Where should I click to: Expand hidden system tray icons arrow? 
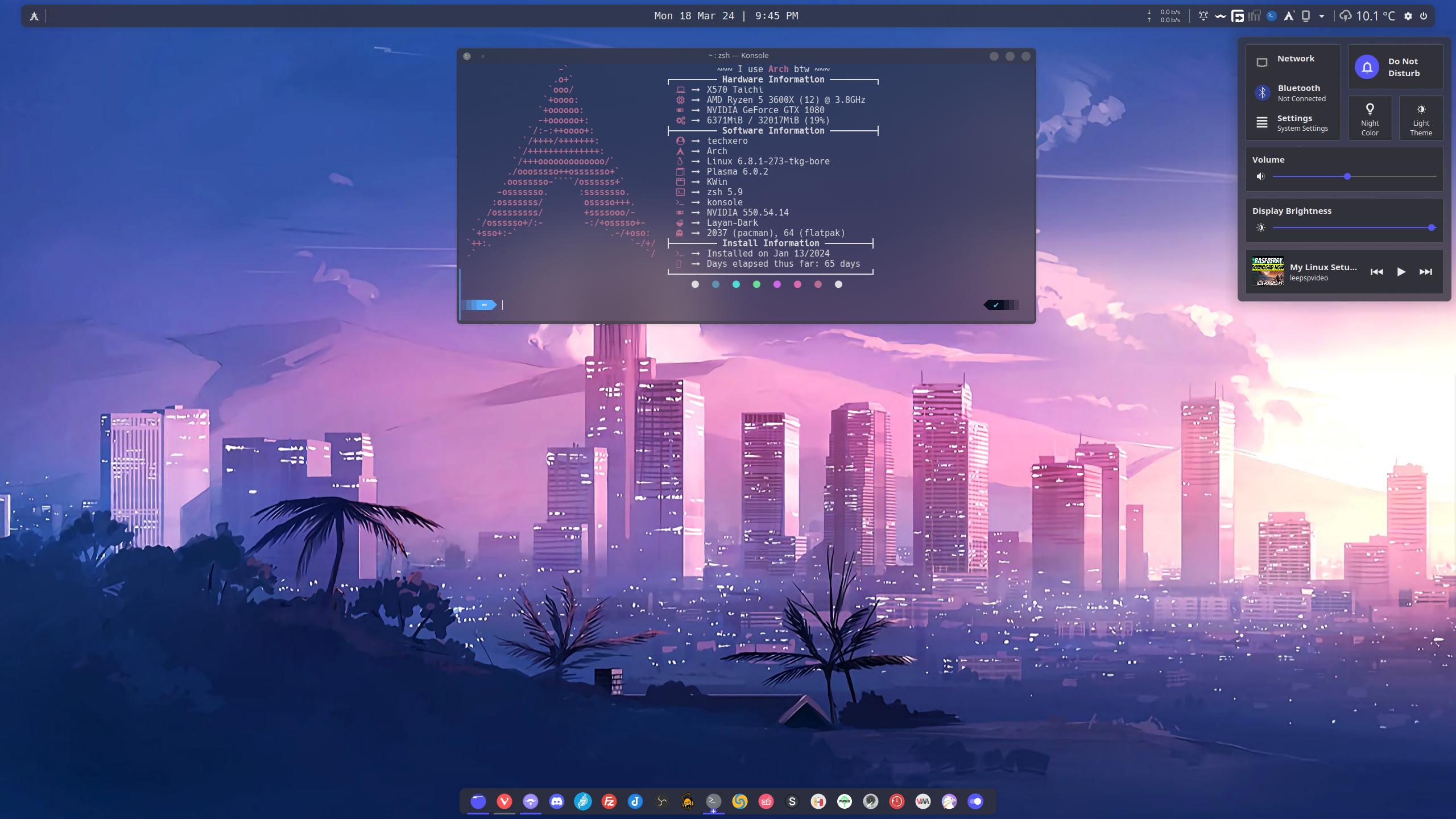click(x=1322, y=16)
